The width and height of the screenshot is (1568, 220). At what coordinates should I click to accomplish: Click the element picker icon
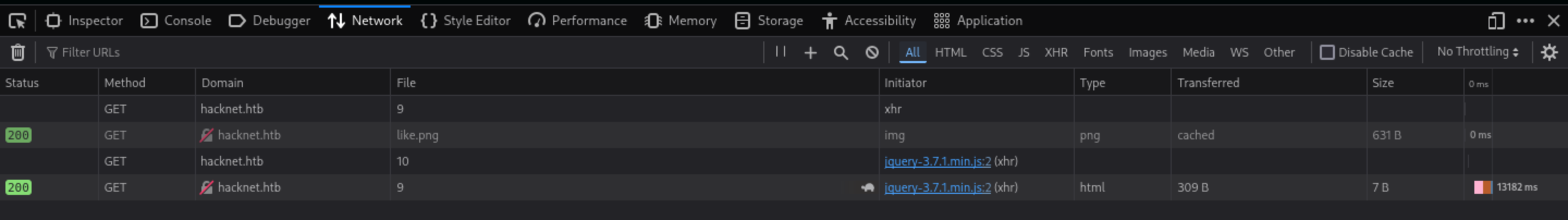click(x=17, y=21)
